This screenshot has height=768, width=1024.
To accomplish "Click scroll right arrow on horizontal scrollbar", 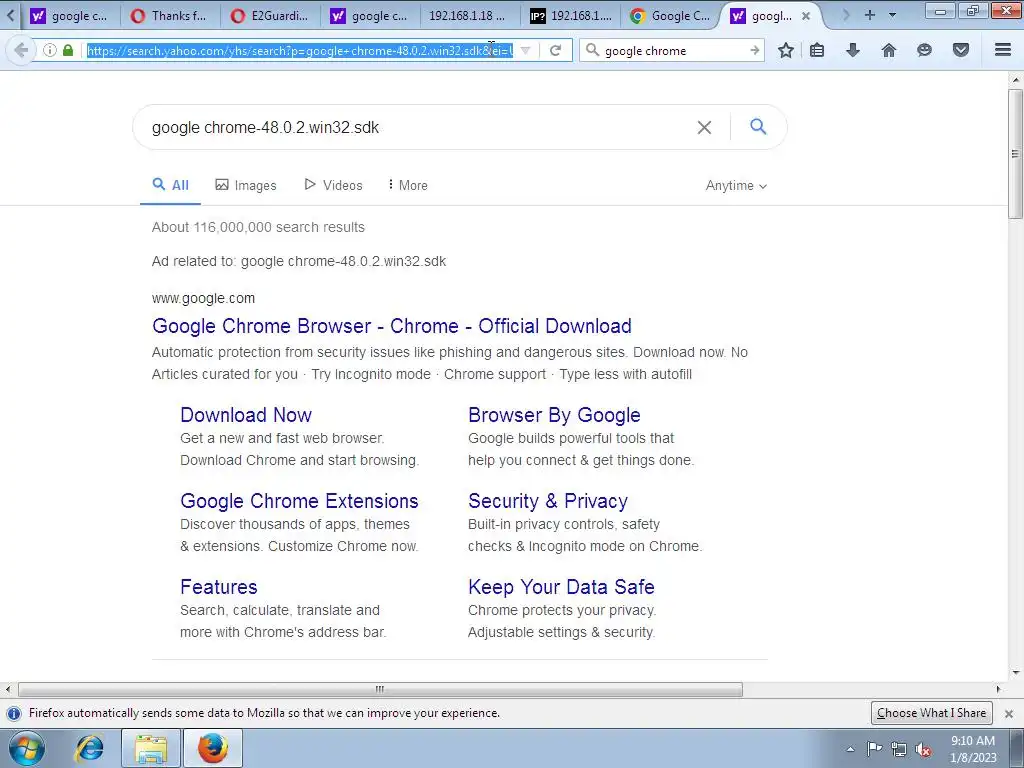I will (998, 689).
